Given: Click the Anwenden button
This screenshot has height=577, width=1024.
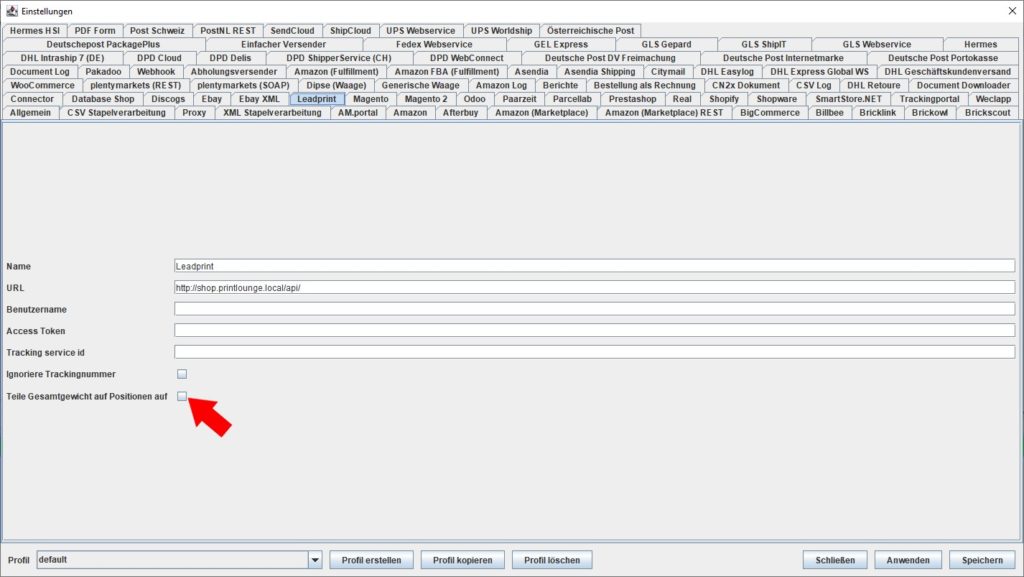Looking at the screenshot, I should tap(908, 560).
